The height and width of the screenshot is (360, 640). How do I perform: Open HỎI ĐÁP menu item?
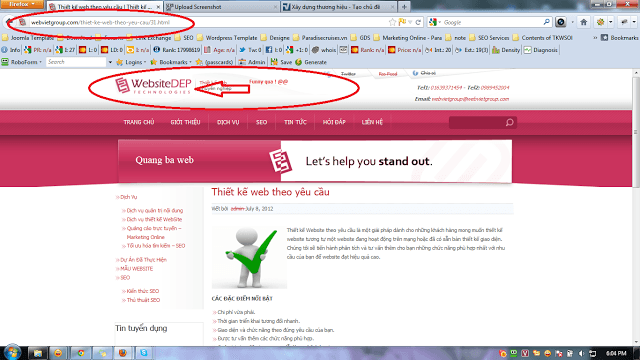(x=334, y=122)
